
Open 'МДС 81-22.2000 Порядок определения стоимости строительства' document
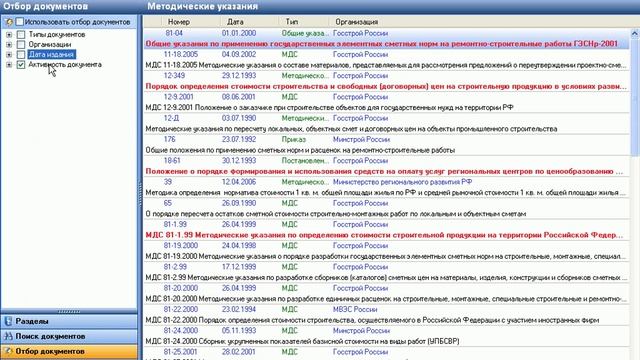click(372, 320)
